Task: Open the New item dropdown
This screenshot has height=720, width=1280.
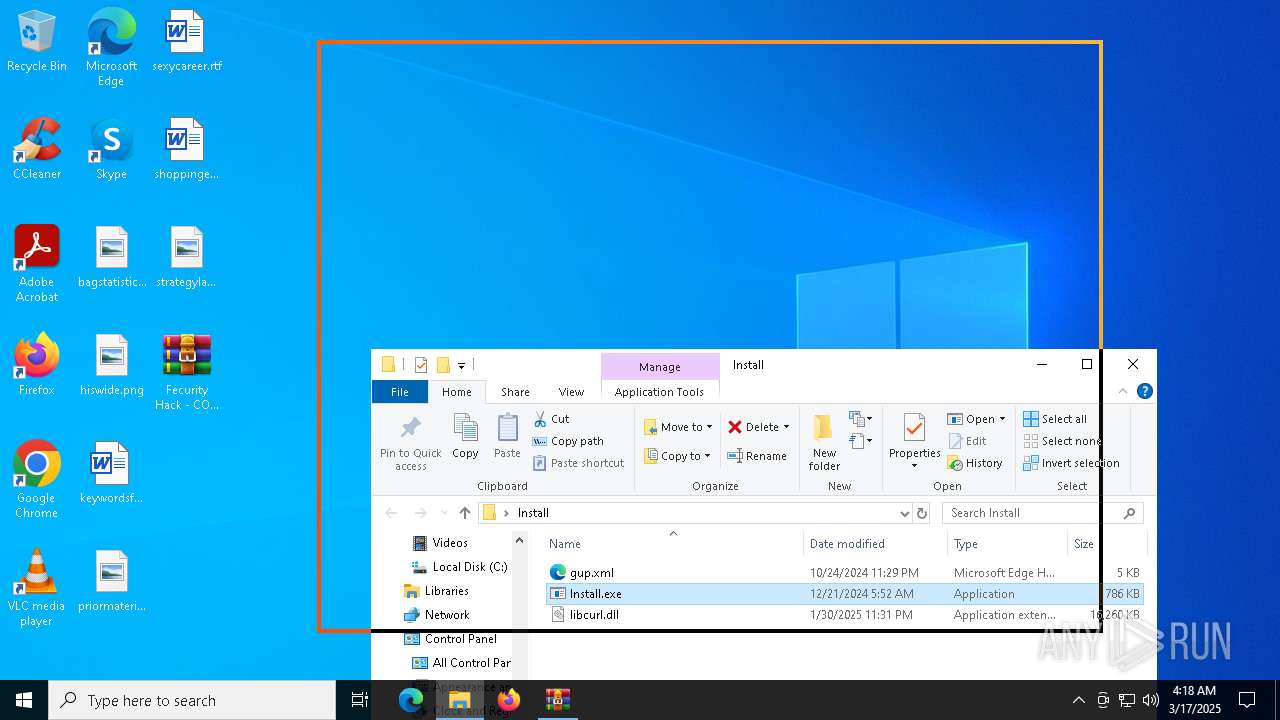Action: pyautogui.click(x=860, y=419)
